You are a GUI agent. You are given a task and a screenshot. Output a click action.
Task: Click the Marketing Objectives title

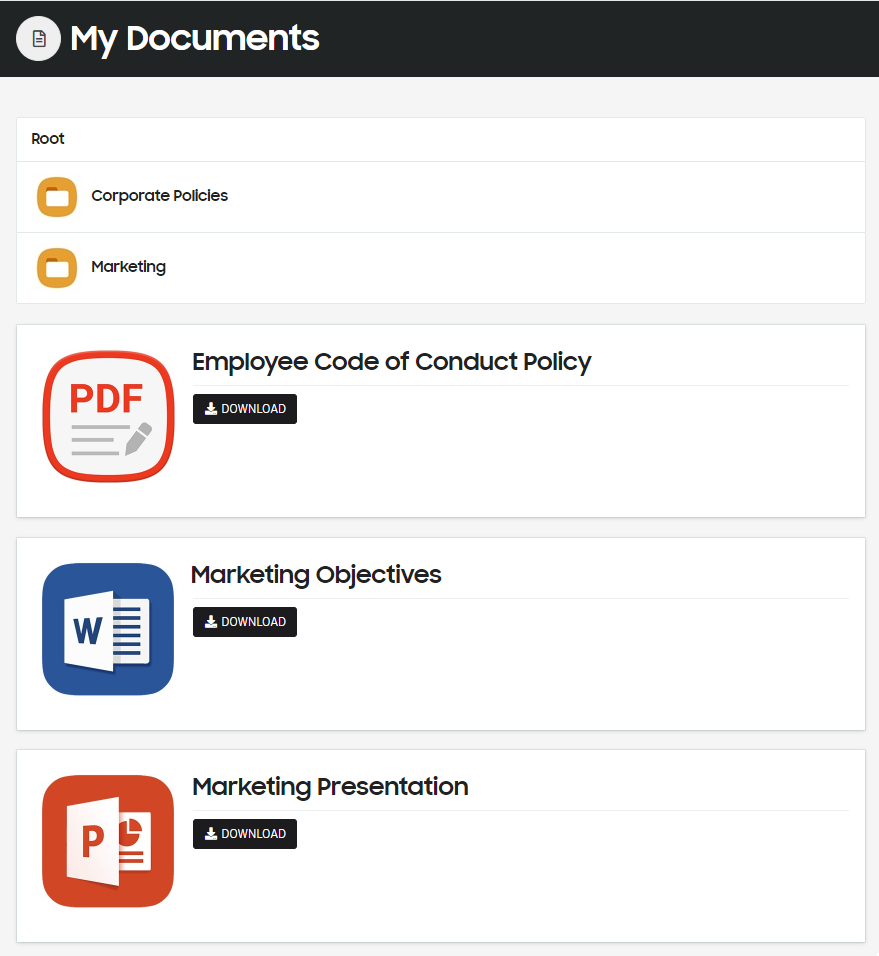(316, 575)
